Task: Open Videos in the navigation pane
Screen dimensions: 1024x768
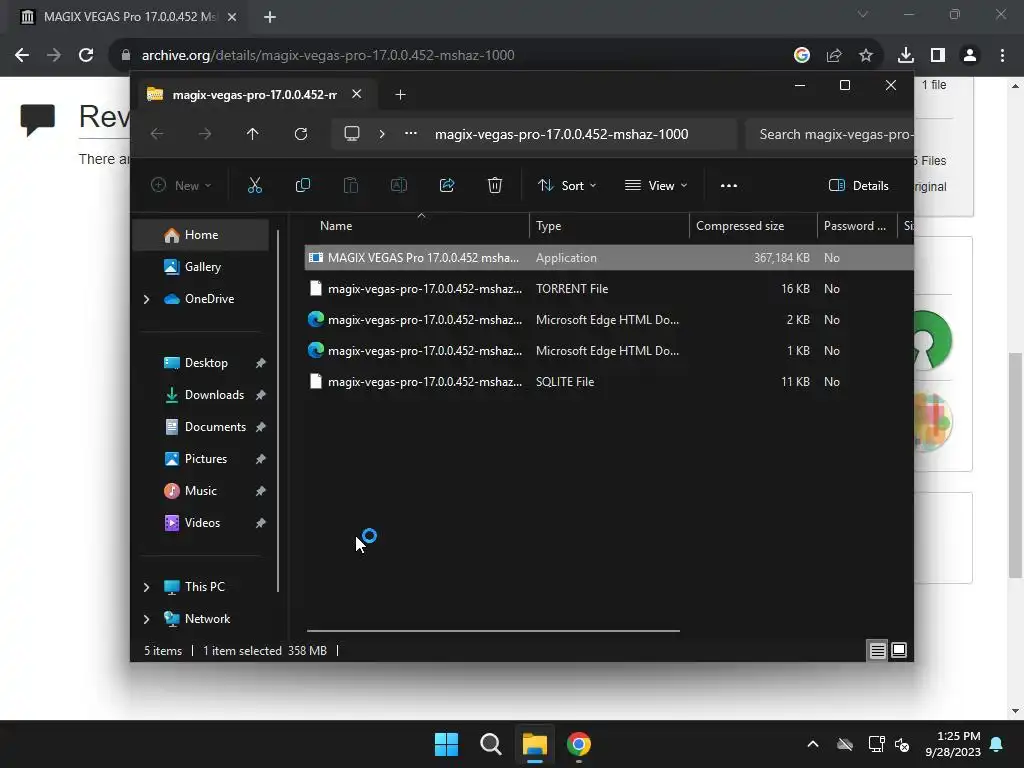Action: [200, 523]
